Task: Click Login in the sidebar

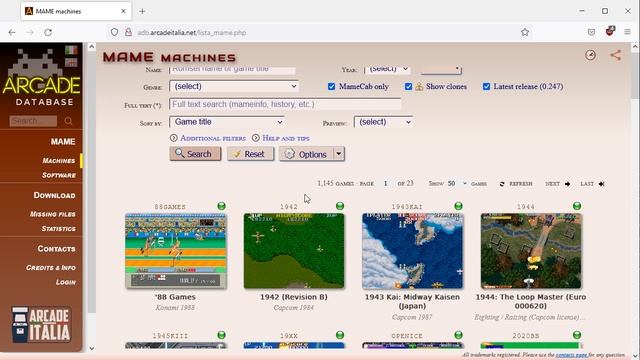Action: tap(66, 282)
